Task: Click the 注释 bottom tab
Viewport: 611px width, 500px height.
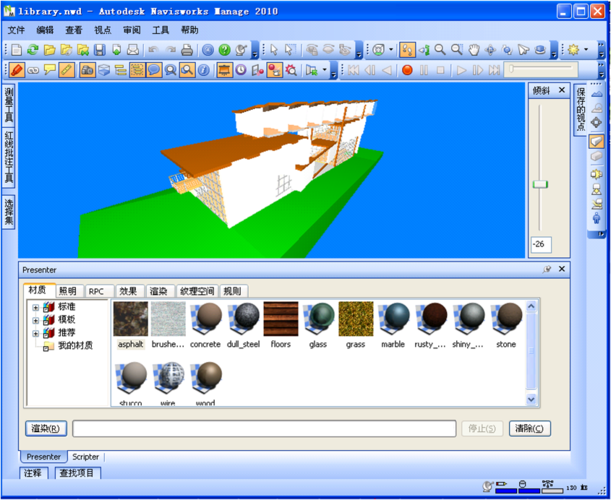Action: 33,473
